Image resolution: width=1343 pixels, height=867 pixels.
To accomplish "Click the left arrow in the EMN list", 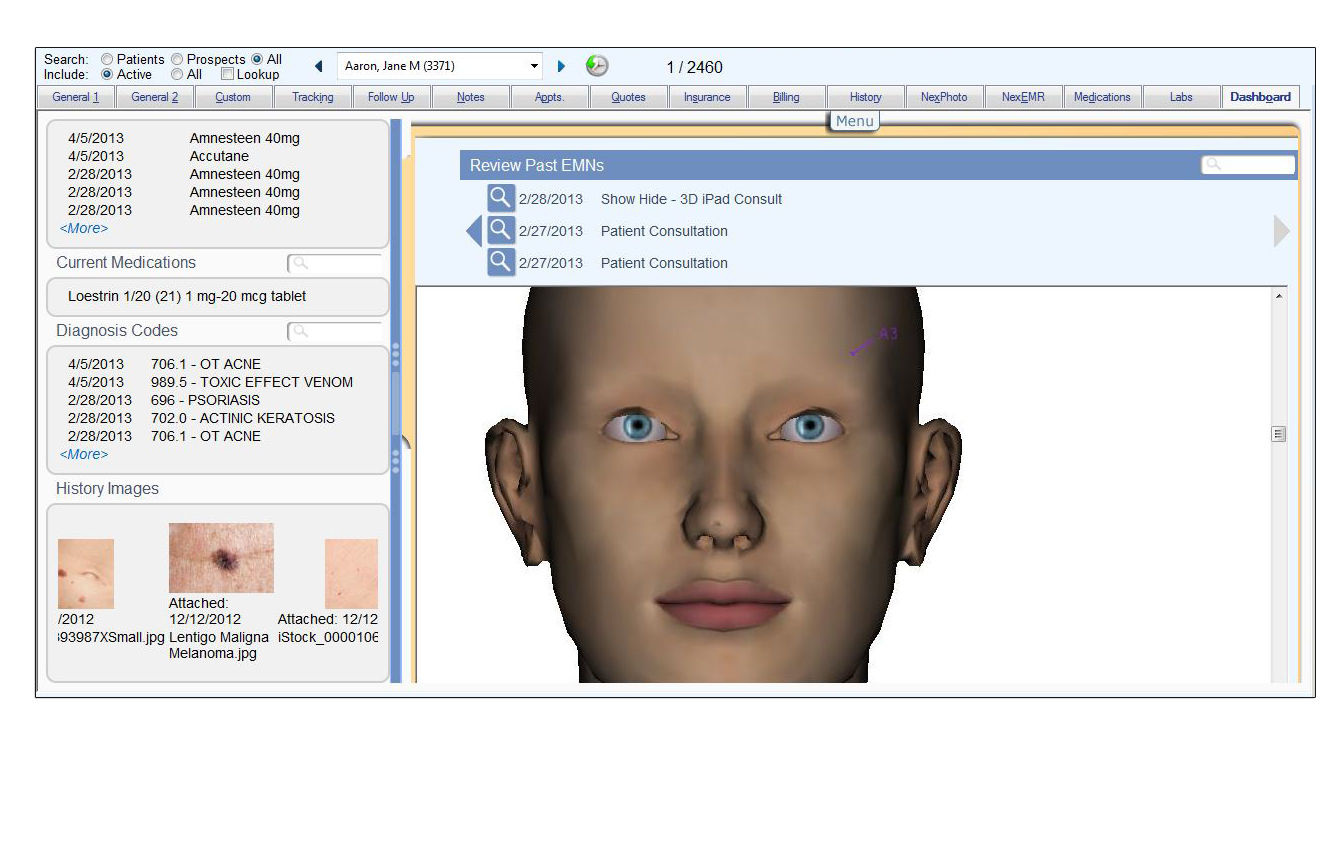I will pos(473,230).
